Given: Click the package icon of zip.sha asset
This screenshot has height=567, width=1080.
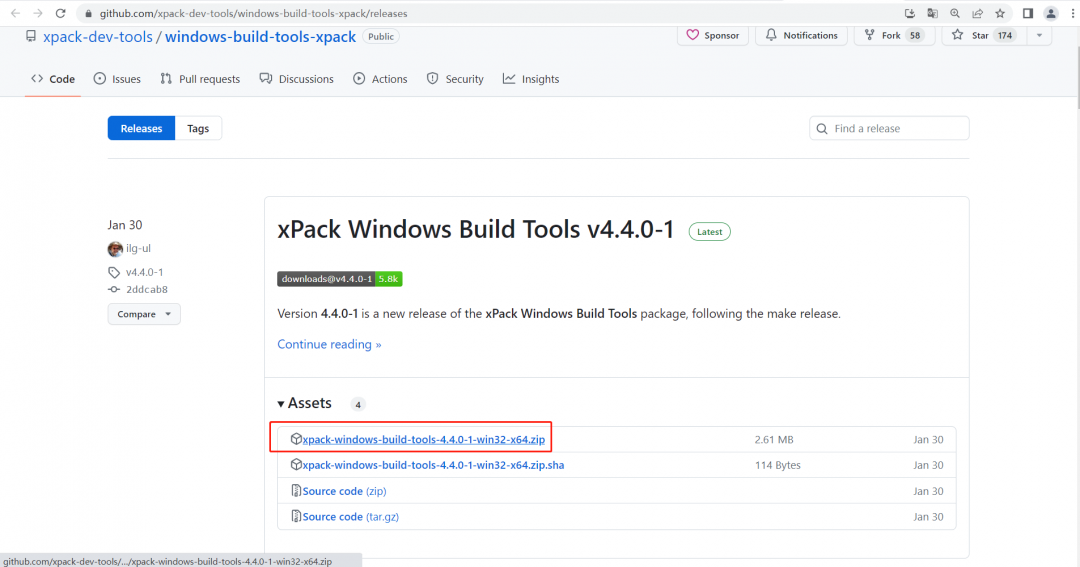Looking at the screenshot, I should [x=296, y=464].
